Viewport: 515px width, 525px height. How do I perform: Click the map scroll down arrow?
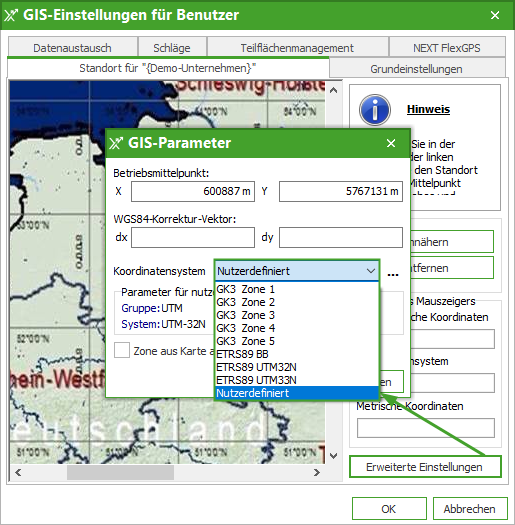pyautogui.click(x=334, y=456)
